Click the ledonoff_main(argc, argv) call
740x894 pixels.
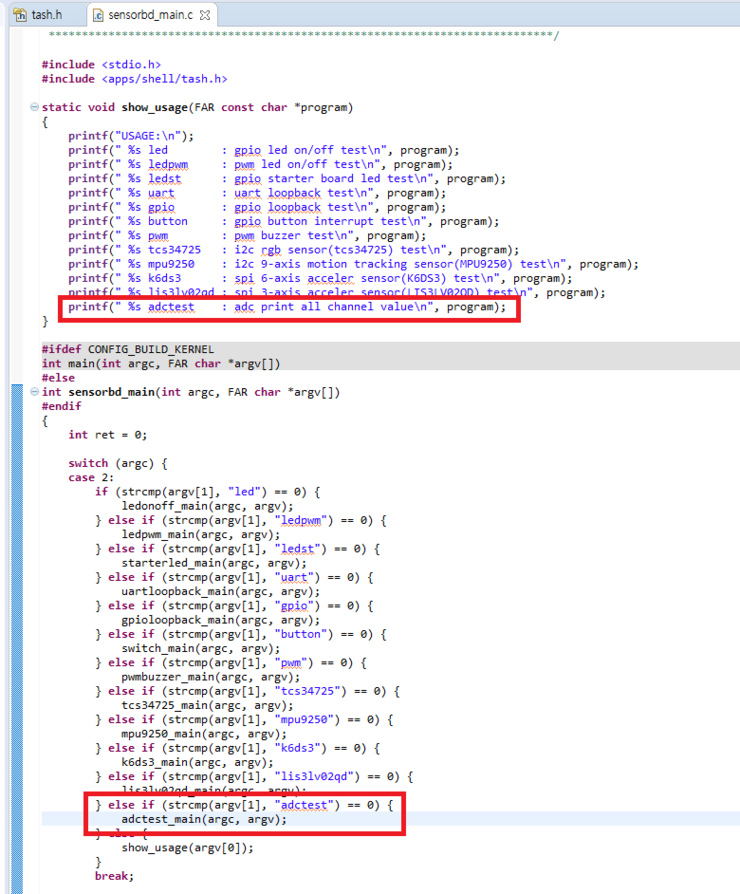coord(208,506)
